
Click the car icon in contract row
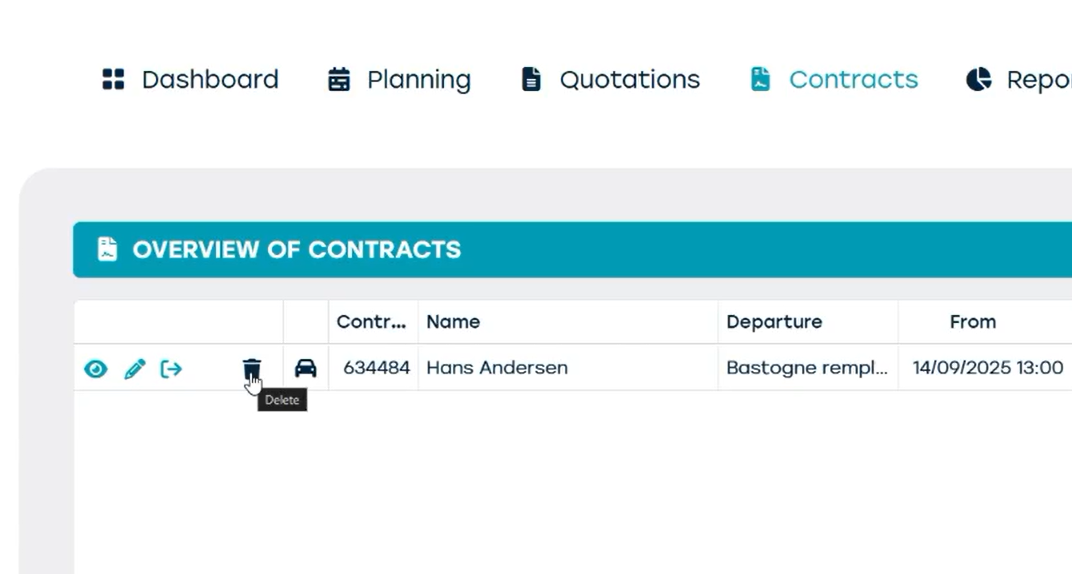click(x=306, y=369)
